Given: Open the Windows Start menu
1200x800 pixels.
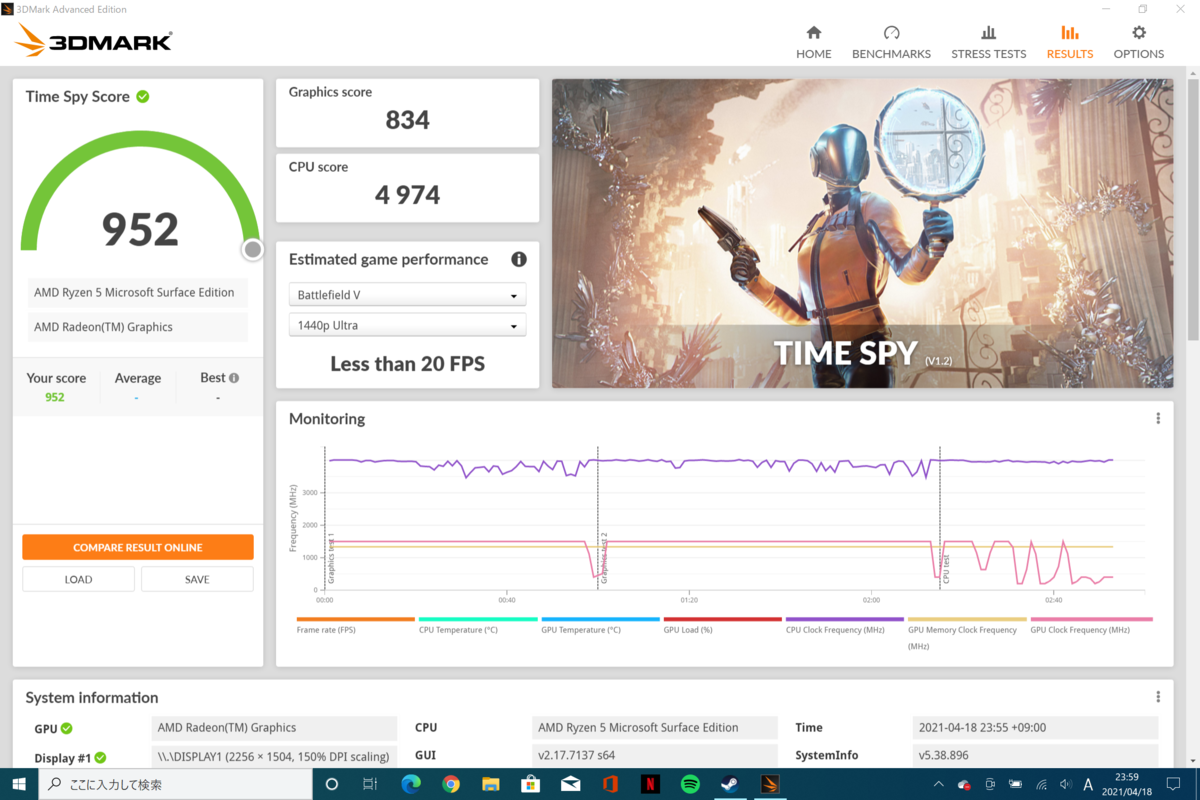Looking at the screenshot, I should click(x=19, y=785).
